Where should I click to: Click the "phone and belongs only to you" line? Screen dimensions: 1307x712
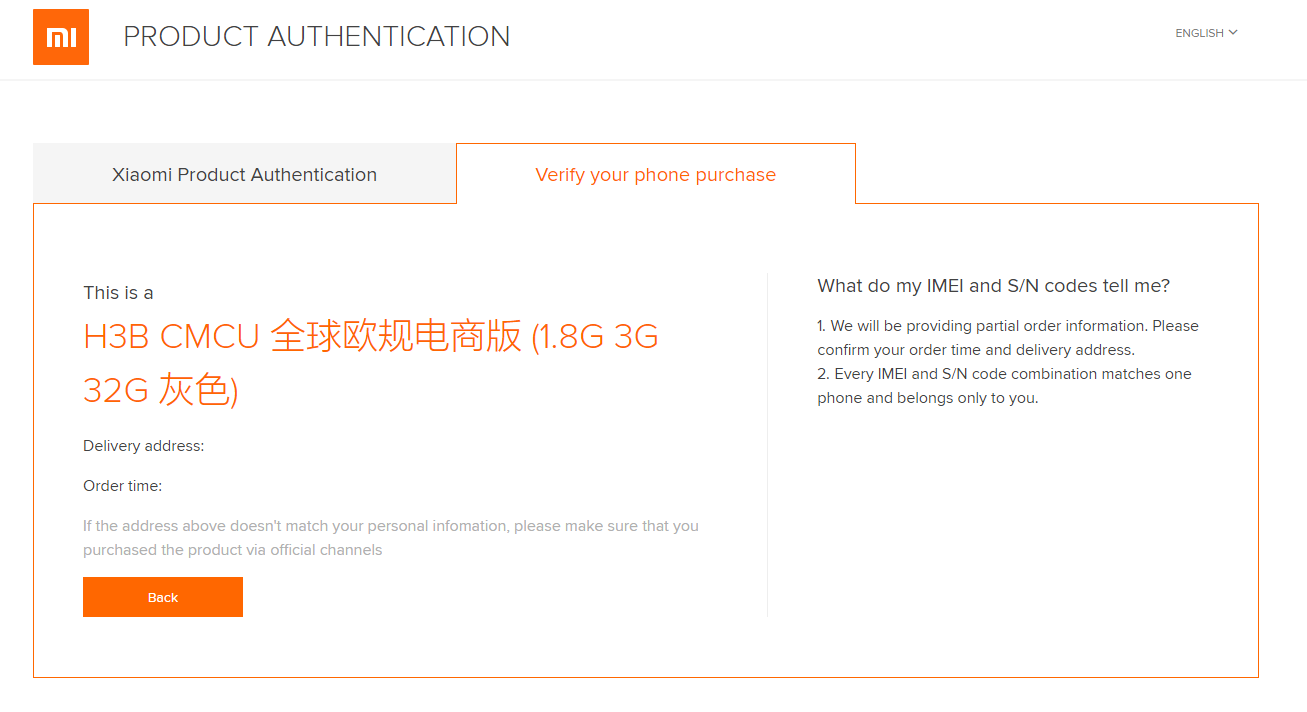(927, 398)
